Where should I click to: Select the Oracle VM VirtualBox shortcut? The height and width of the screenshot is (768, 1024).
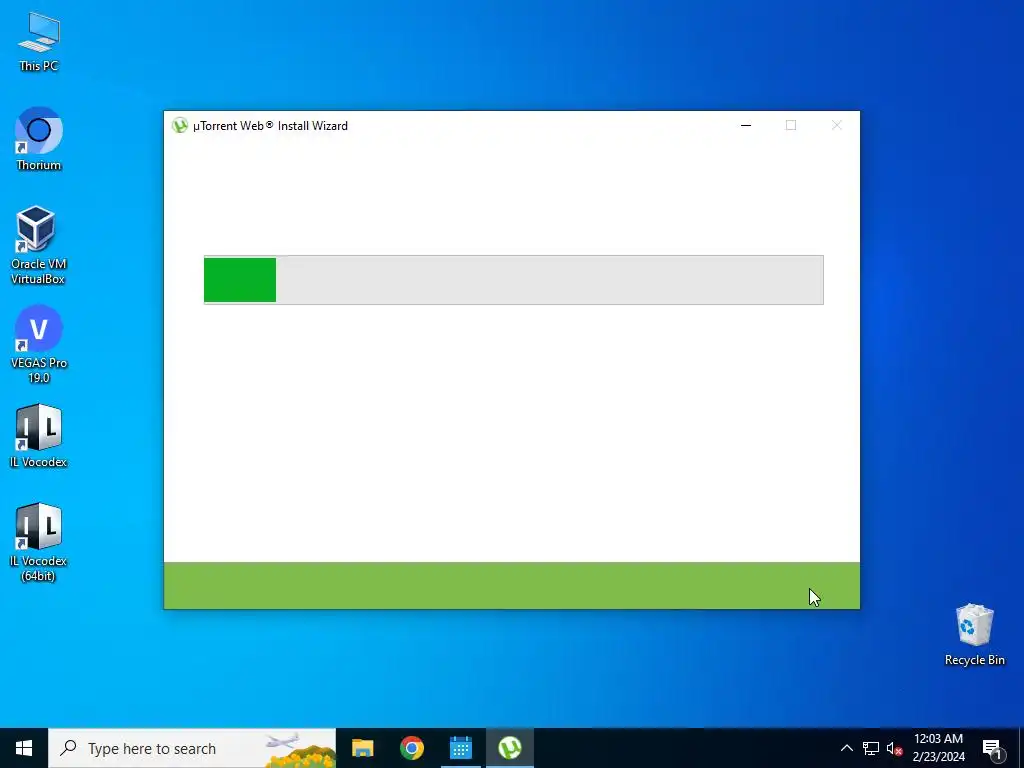(x=39, y=245)
